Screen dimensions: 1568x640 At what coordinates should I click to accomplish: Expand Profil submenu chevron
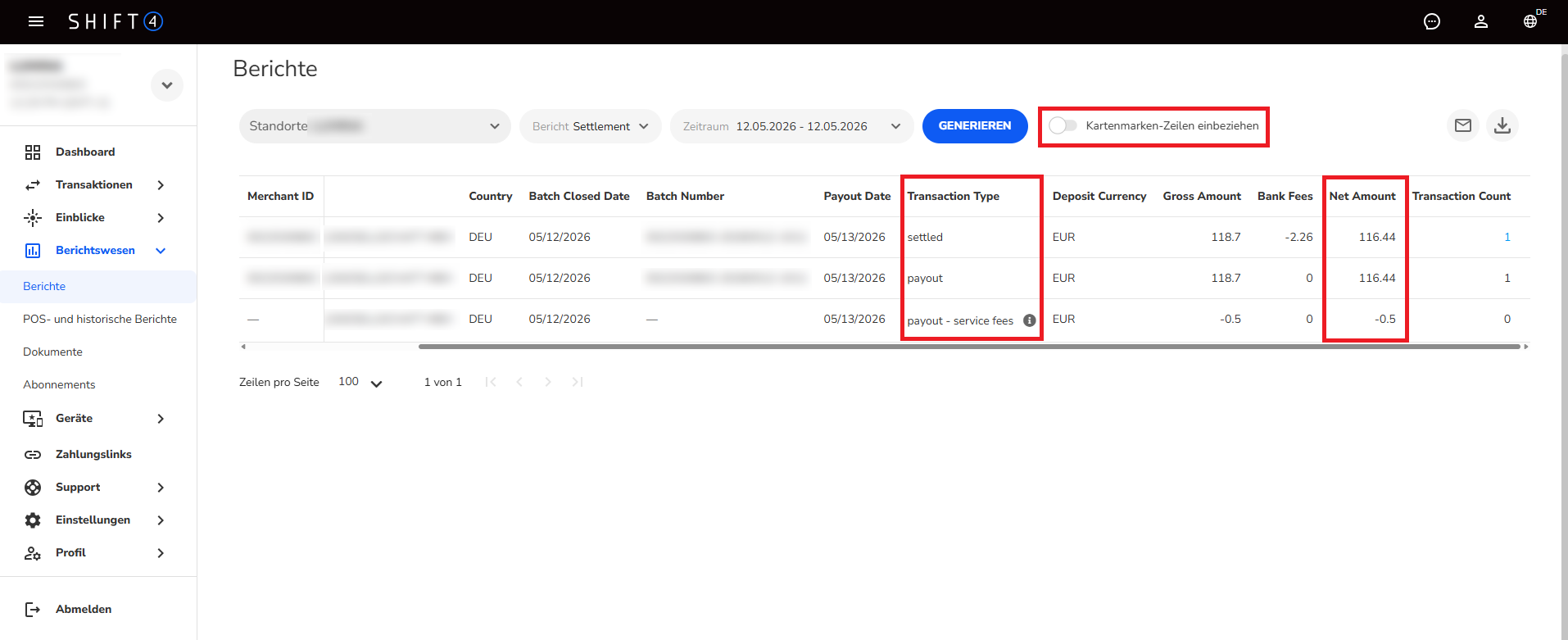tap(161, 553)
